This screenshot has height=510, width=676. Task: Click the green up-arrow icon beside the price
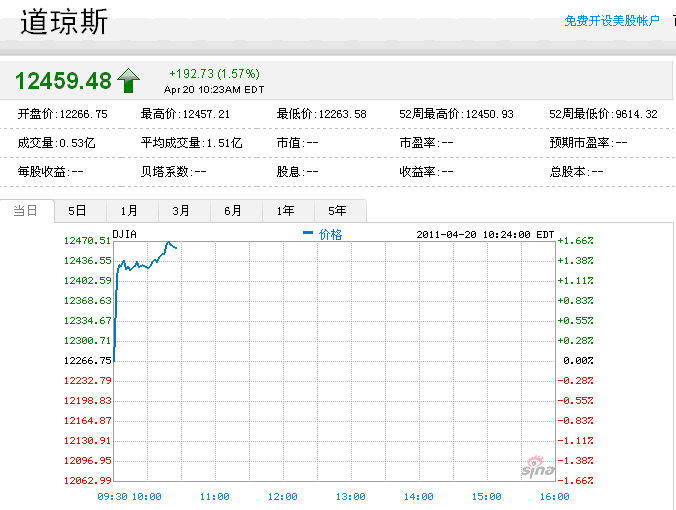tap(129, 80)
